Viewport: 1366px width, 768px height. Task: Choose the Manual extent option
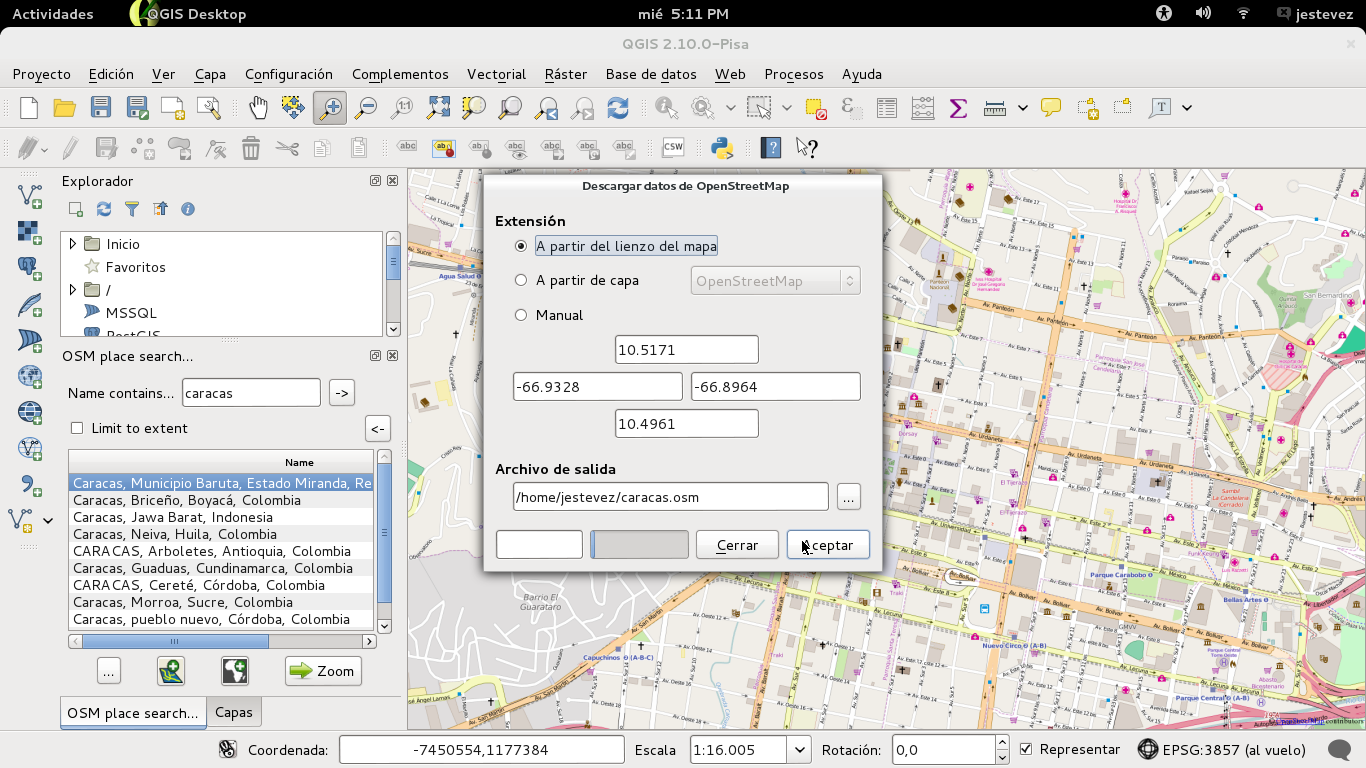[521, 315]
